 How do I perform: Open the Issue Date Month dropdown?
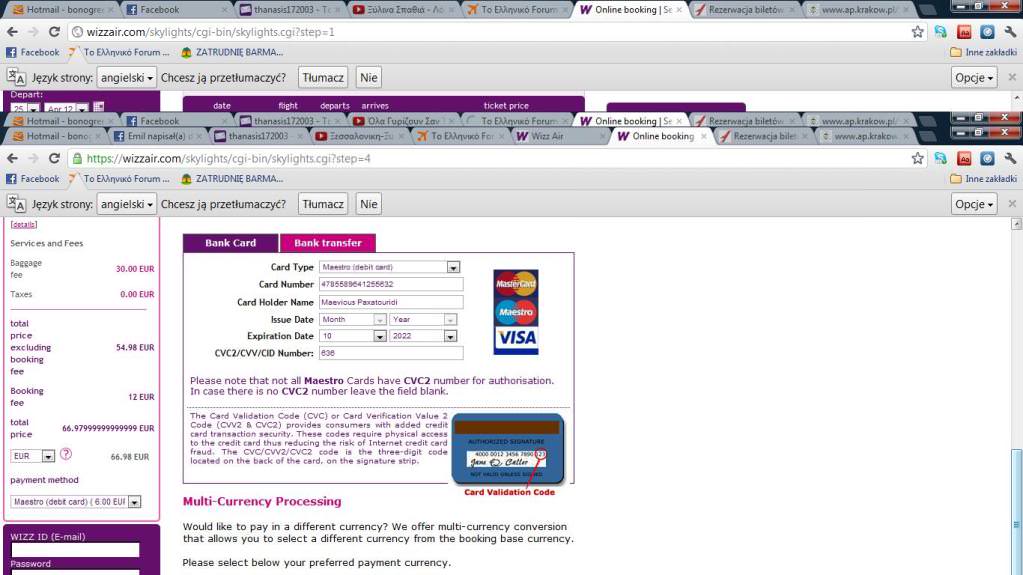pyautogui.click(x=352, y=319)
